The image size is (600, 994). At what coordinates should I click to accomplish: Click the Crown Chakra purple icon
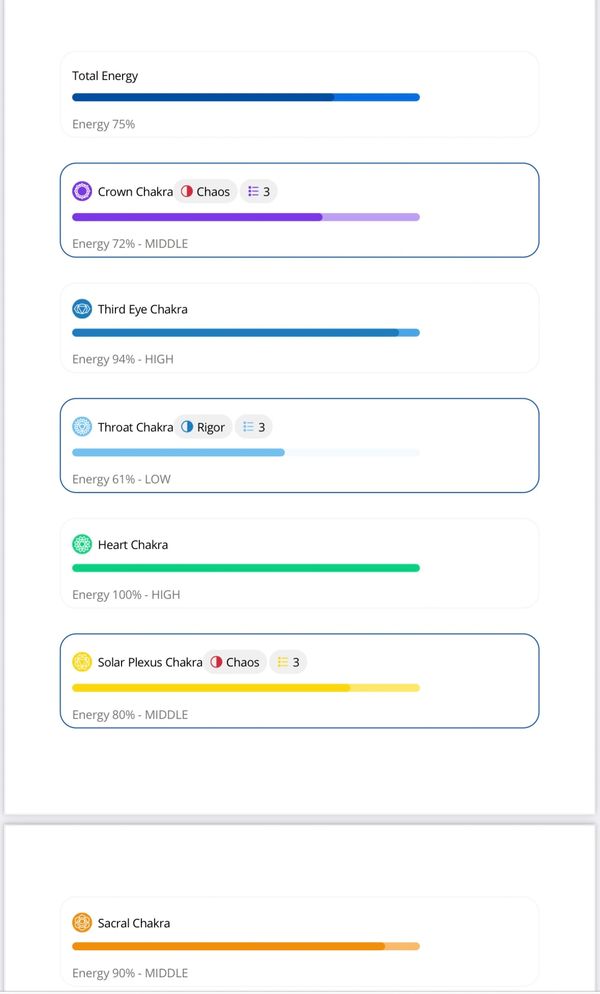82,191
